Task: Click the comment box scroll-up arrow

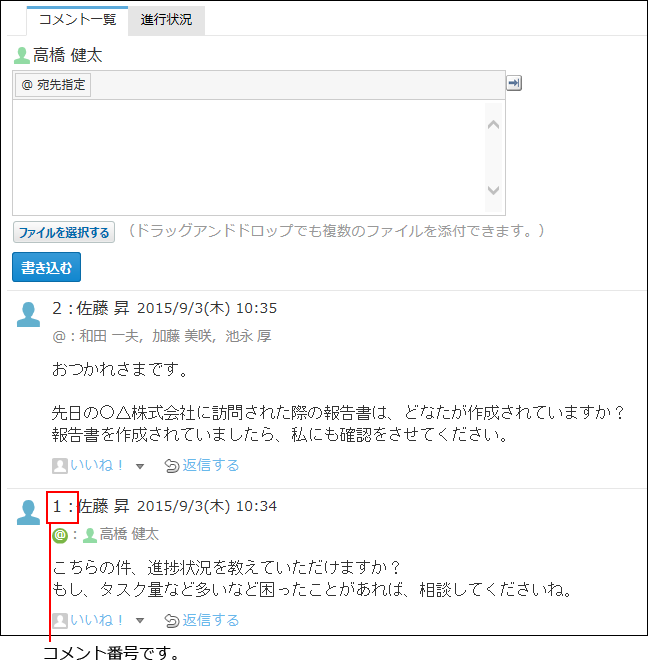Action: point(493,125)
